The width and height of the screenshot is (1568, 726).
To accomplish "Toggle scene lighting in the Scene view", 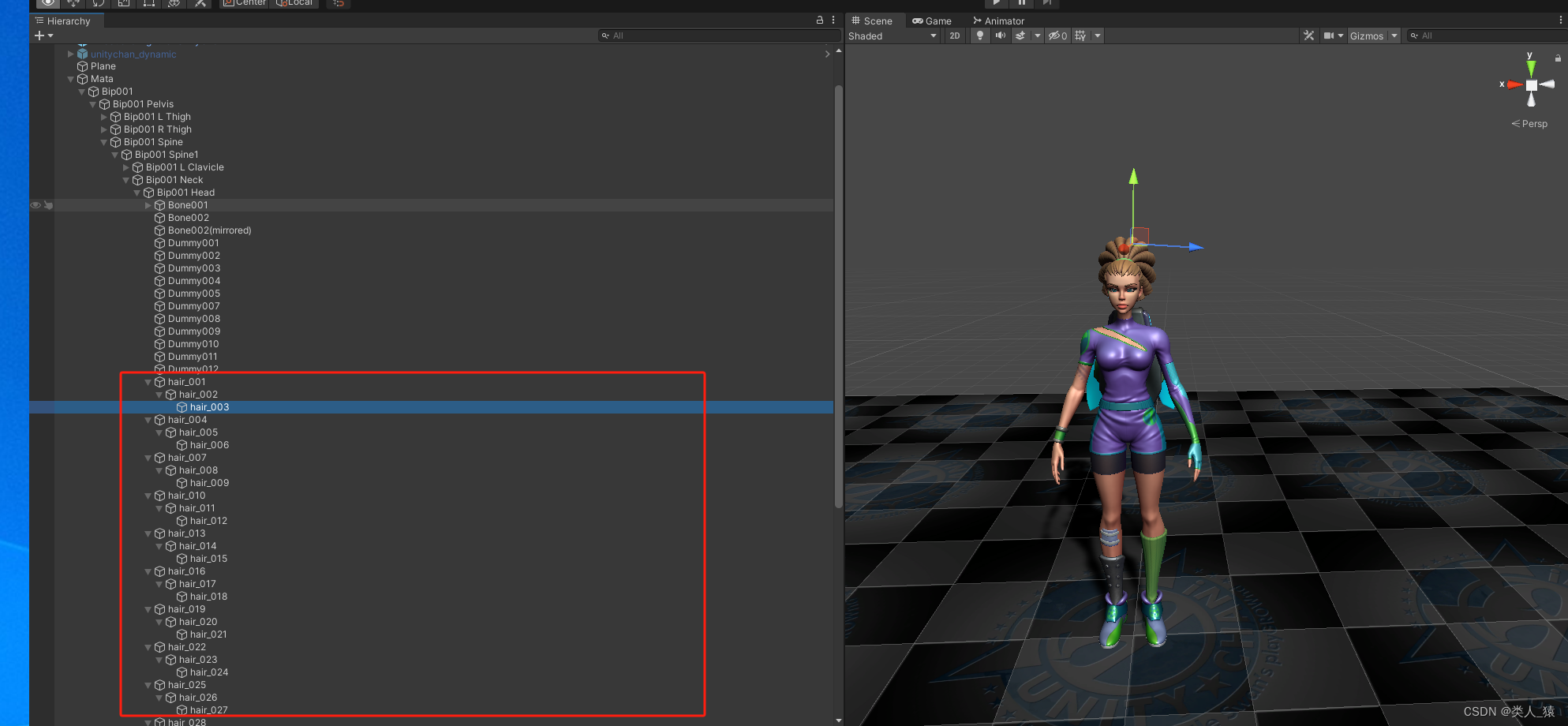I will pyautogui.click(x=979, y=36).
